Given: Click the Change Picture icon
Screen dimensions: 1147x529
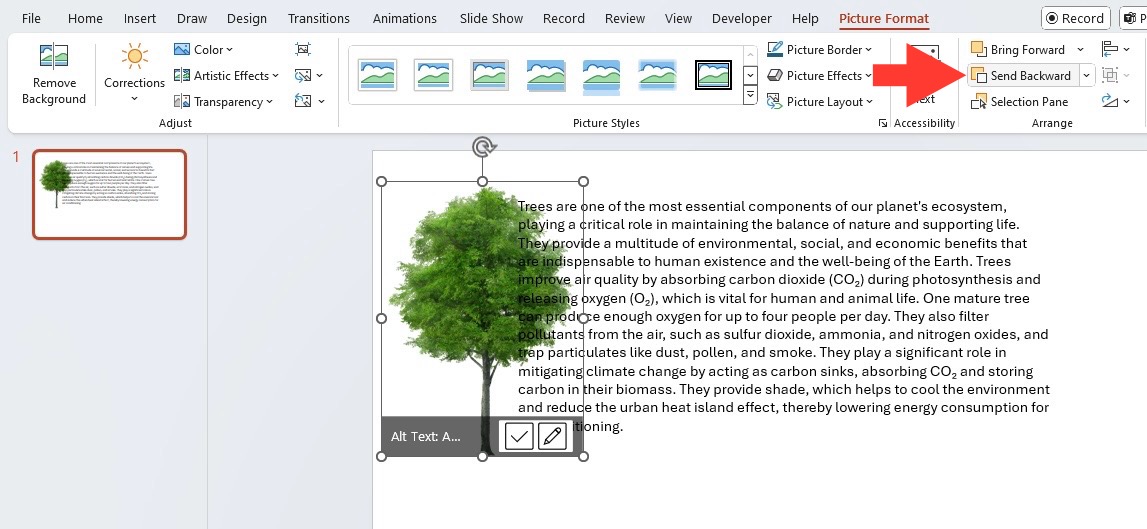Looking at the screenshot, I should [x=303, y=75].
